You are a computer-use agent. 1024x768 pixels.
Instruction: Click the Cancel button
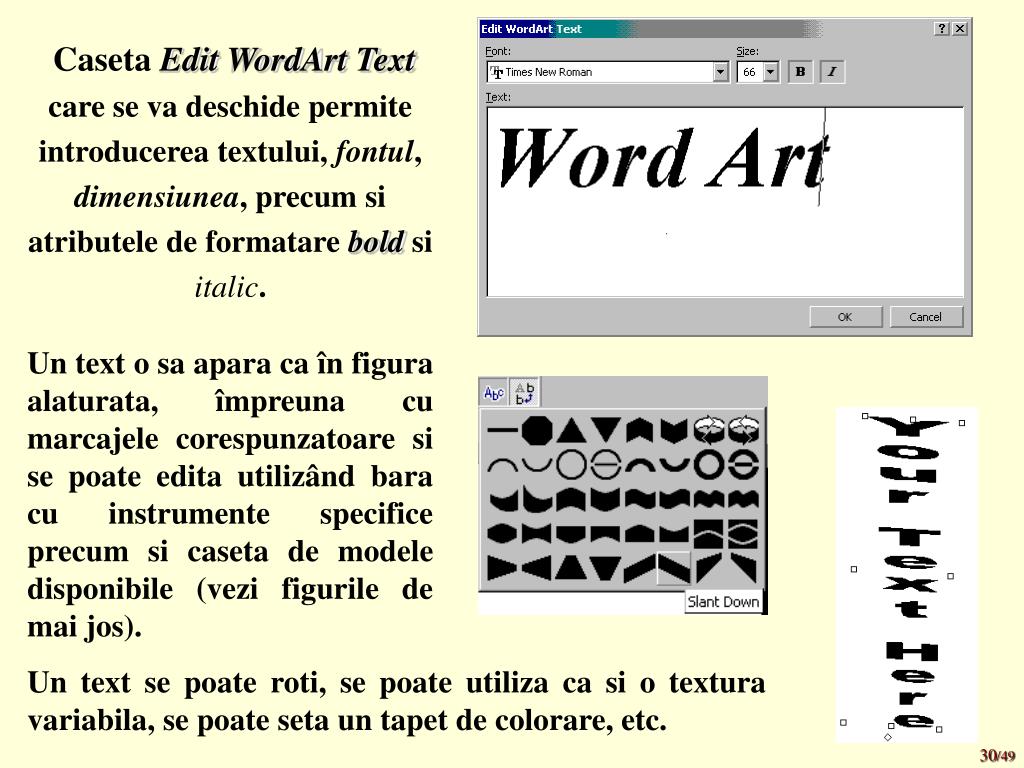coord(925,317)
